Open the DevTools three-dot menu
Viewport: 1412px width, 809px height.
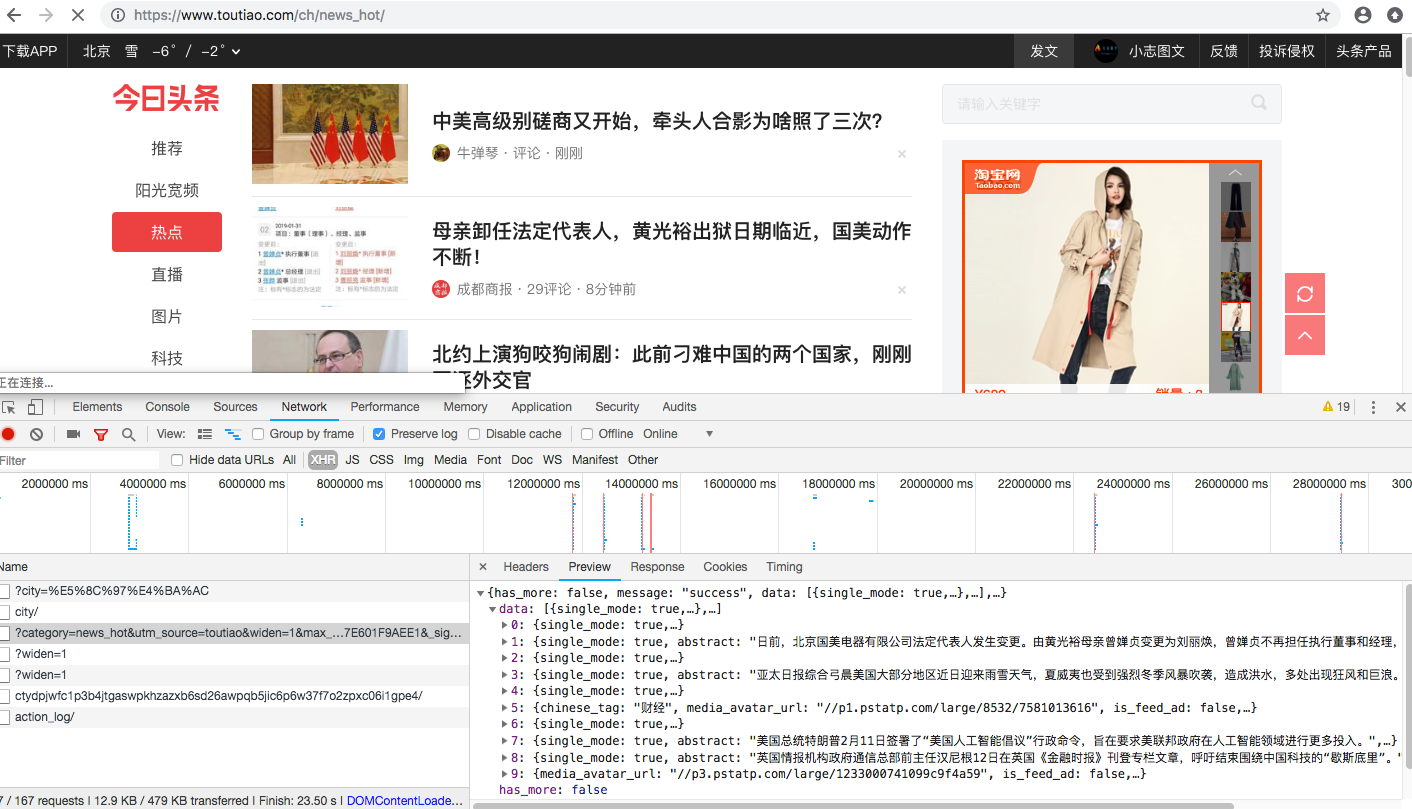[1373, 407]
